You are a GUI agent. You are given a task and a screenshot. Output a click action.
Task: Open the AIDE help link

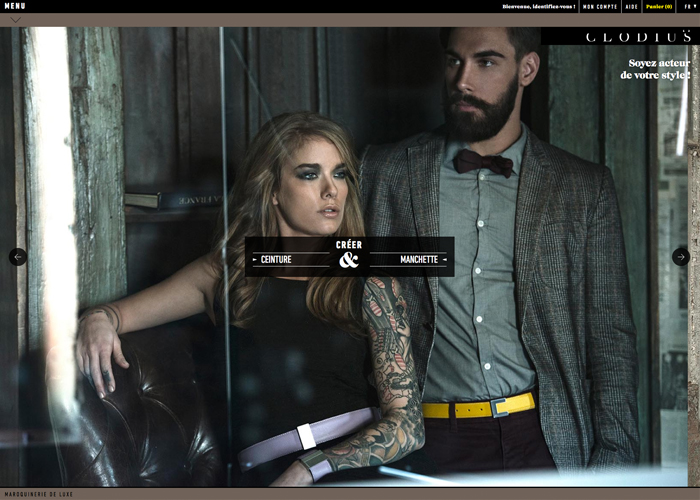631,7
